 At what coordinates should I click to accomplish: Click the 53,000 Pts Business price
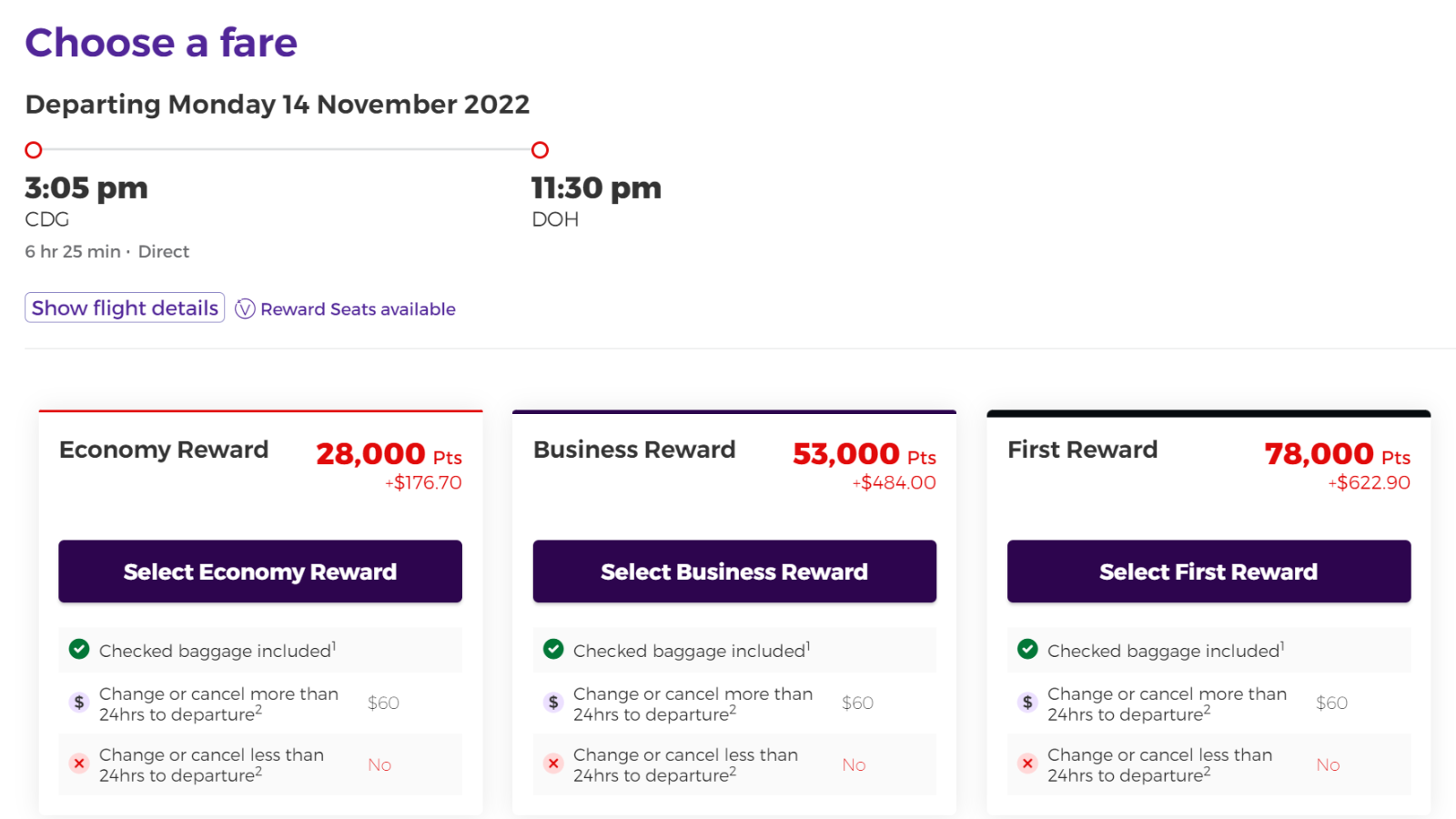864,454
